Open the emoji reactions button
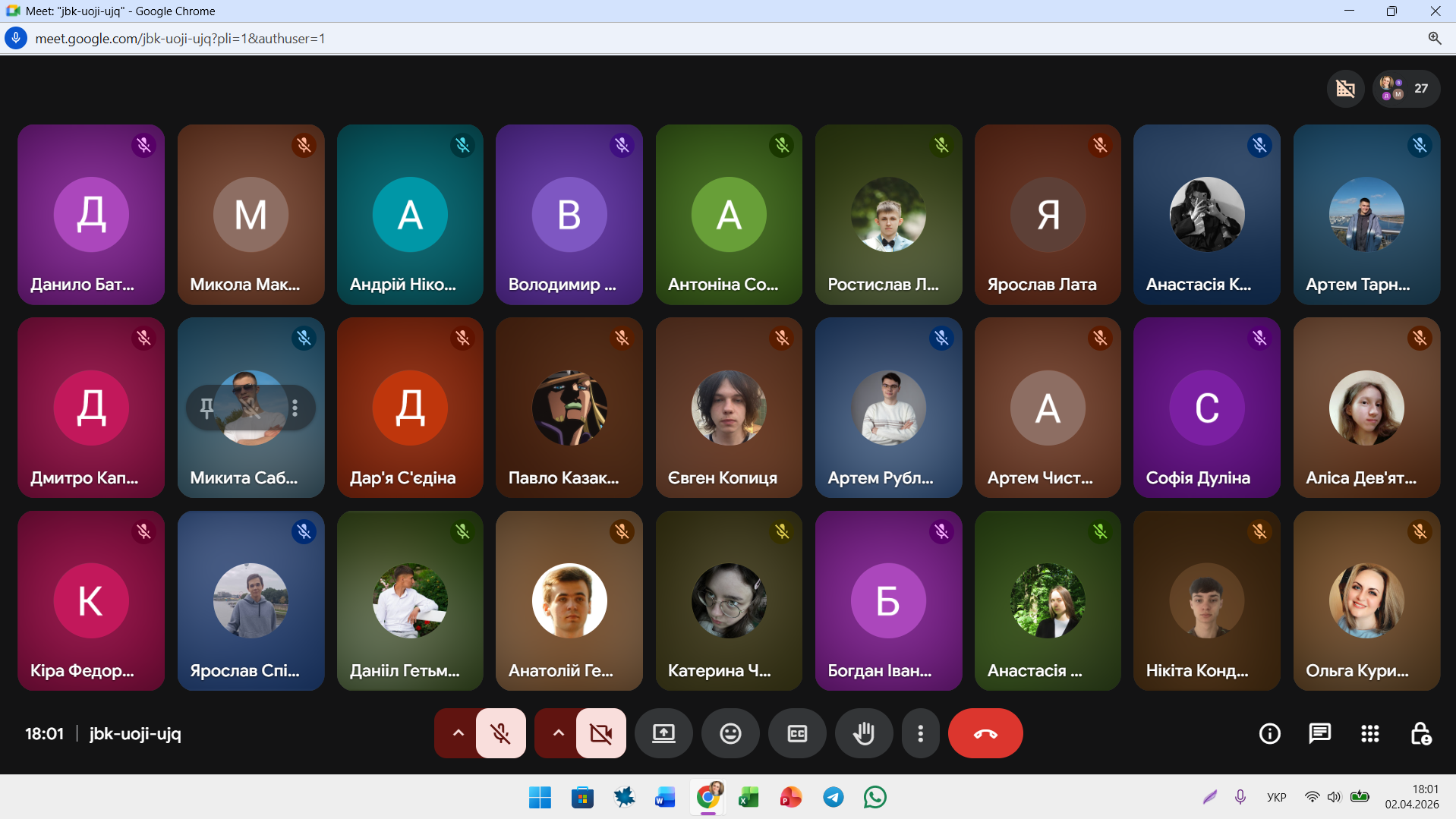1456x819 pixels. point(730,733)
